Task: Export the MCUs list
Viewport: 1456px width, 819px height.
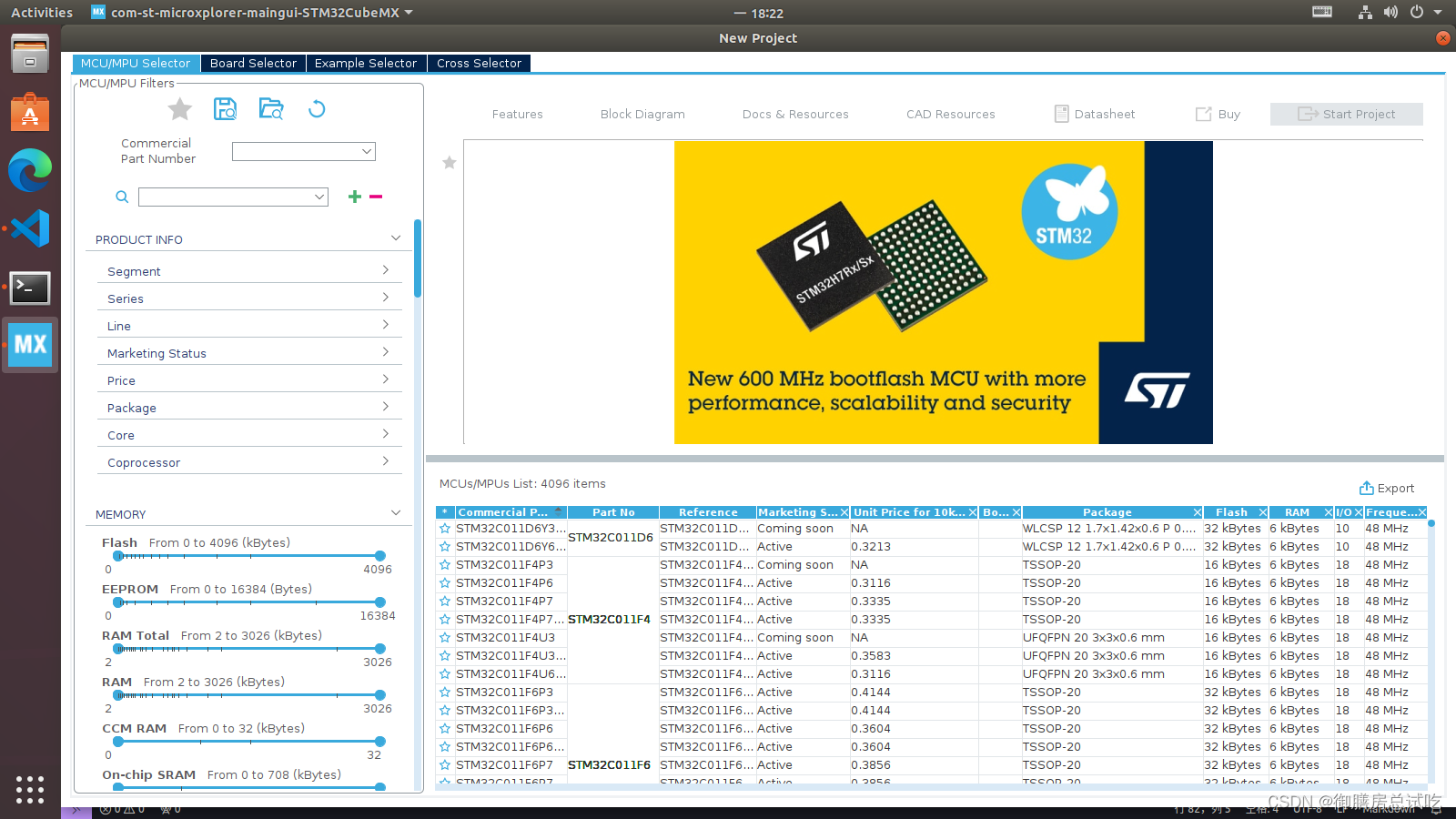Action: point(1386,488)
